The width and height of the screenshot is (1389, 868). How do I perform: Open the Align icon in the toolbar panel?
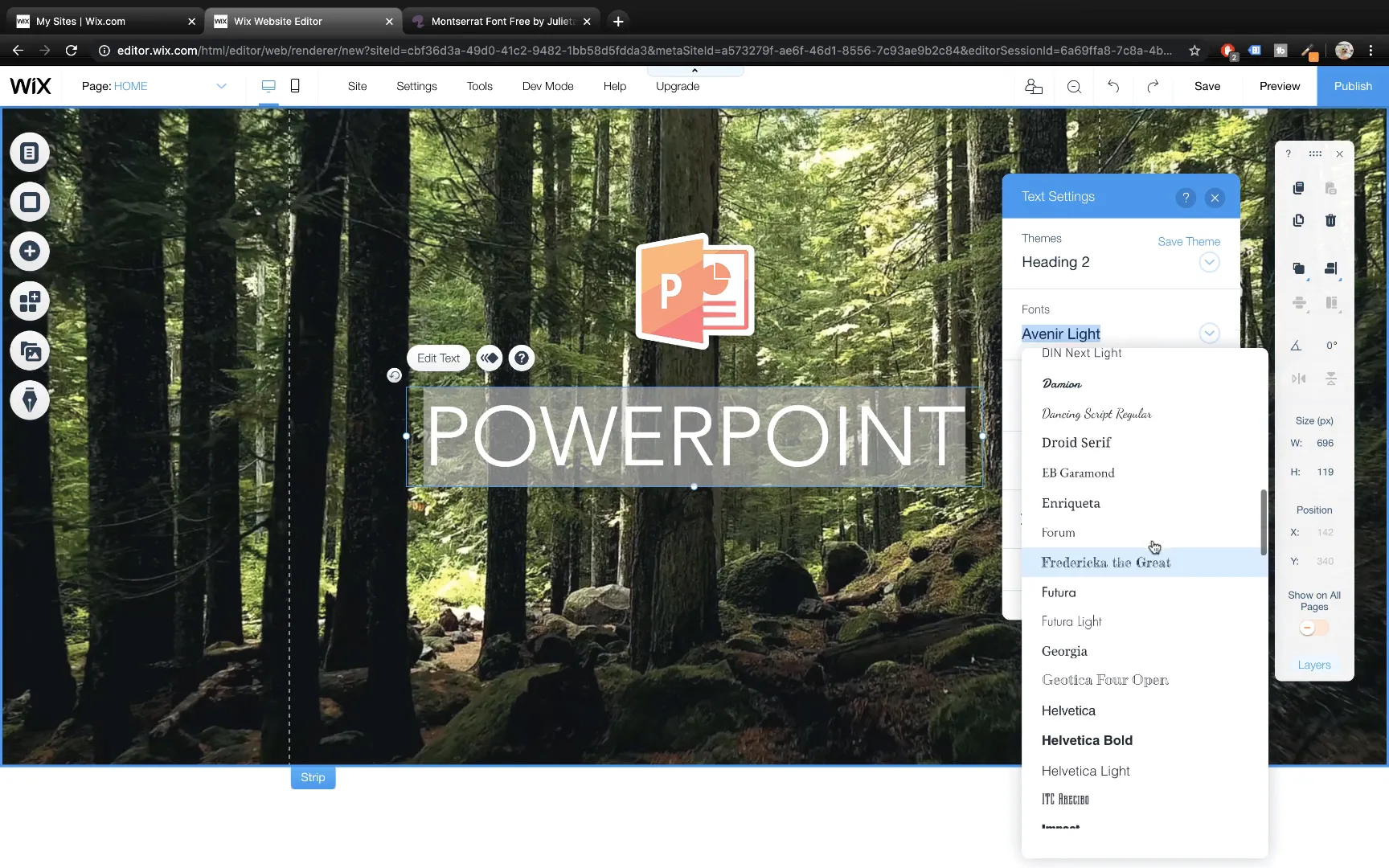[x=1331, y=268]
